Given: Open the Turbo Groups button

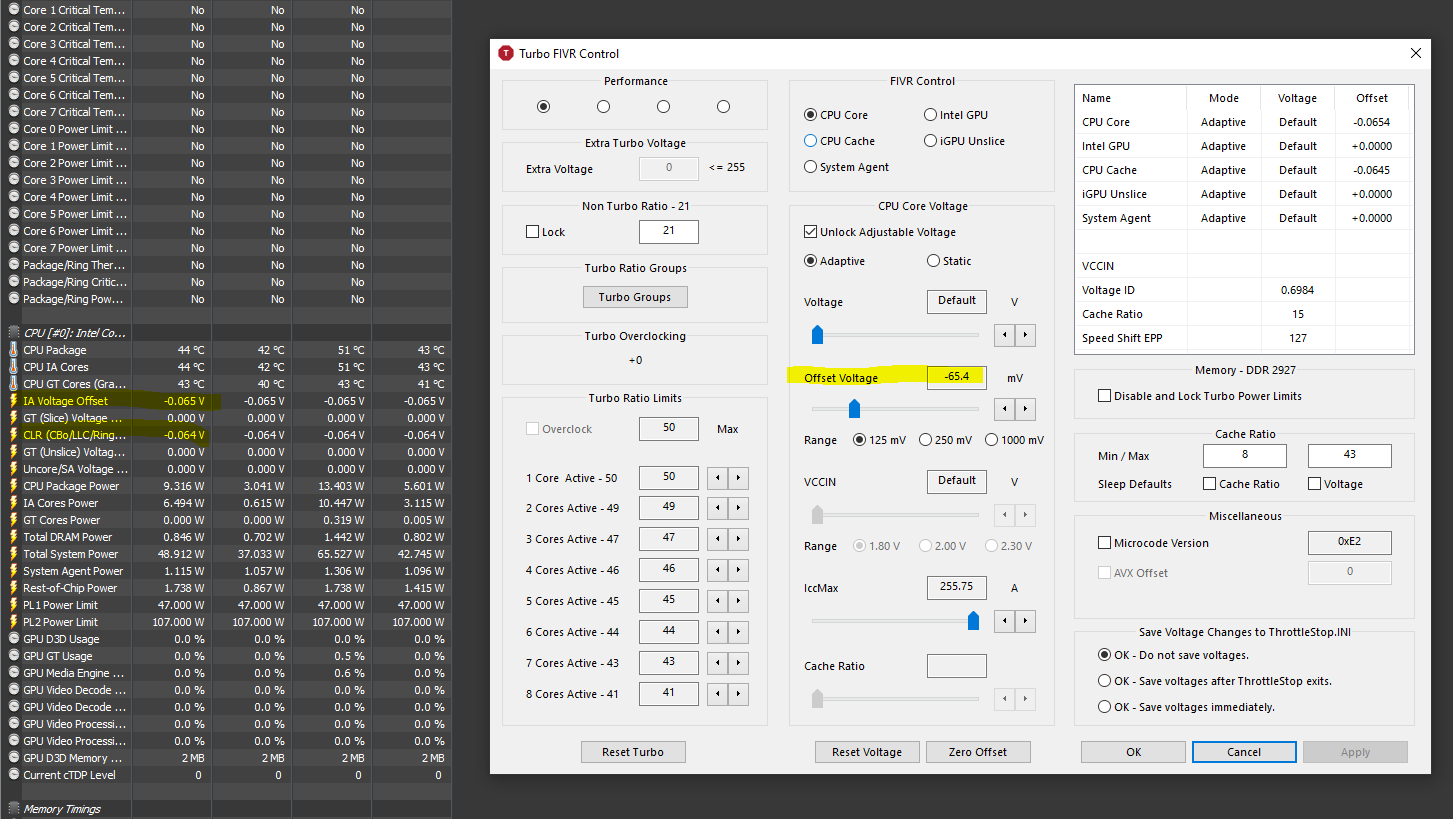Looking at the screenshot, I should coord(634,297).
